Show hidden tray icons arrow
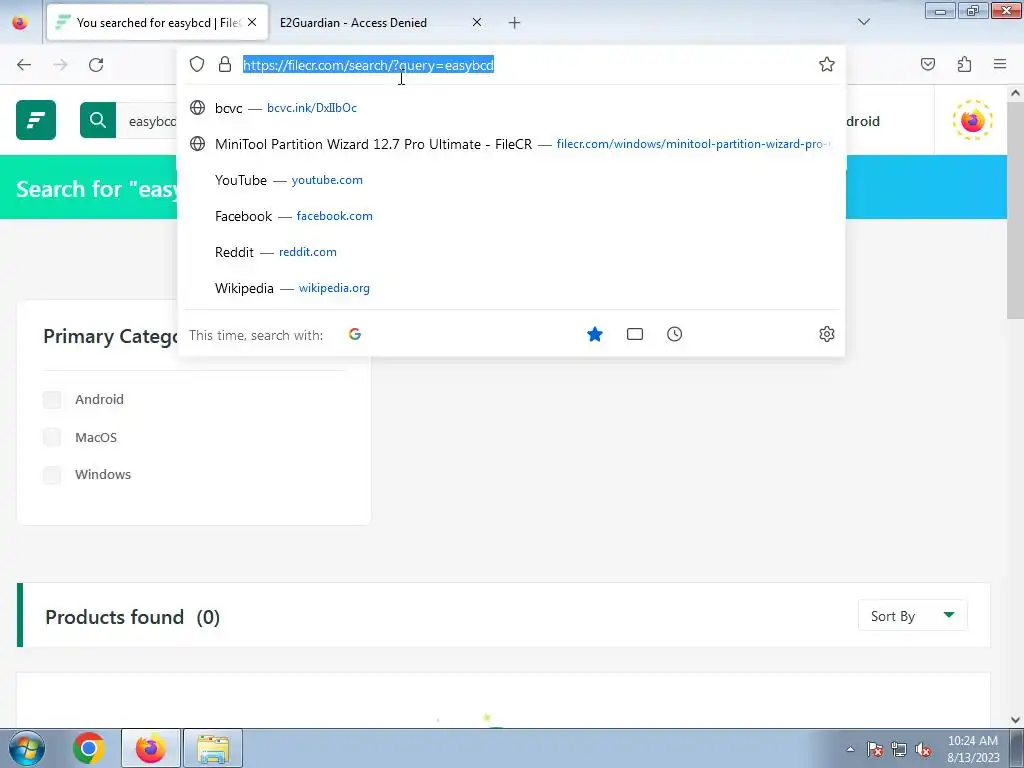 coord(850,749)
